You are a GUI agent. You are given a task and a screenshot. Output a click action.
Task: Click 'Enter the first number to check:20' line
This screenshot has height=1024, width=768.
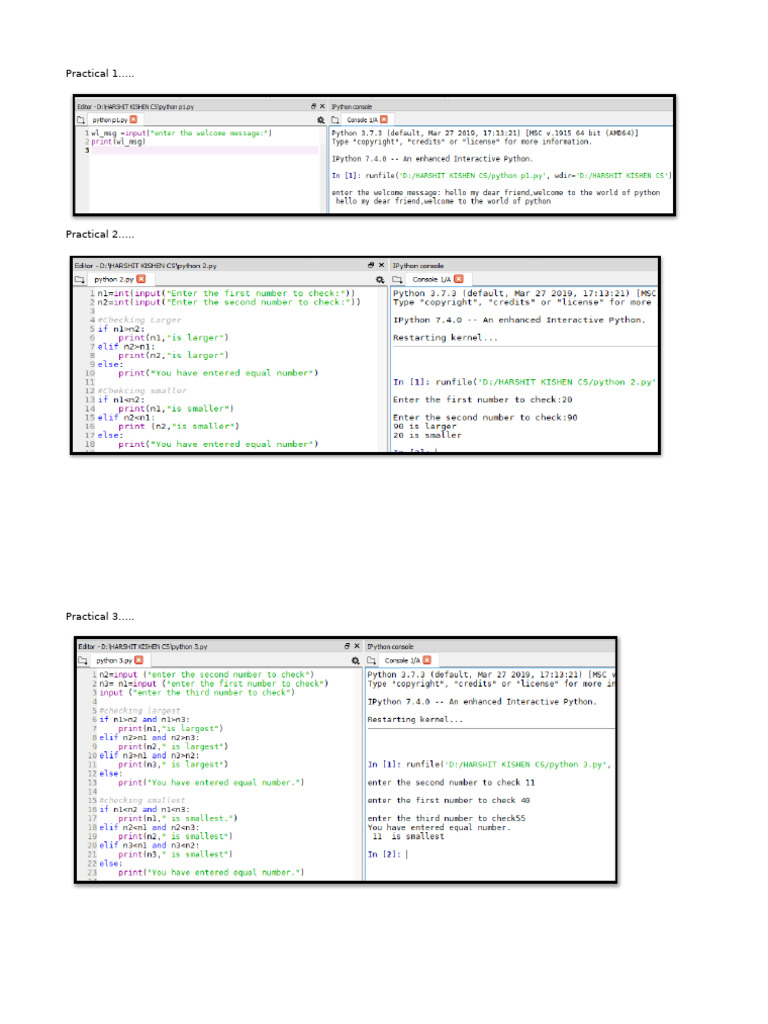(483, 400)
